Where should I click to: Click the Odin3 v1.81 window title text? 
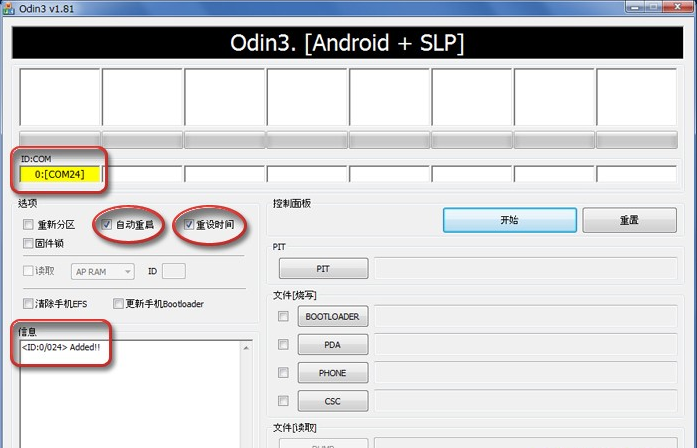click(46, 8)
